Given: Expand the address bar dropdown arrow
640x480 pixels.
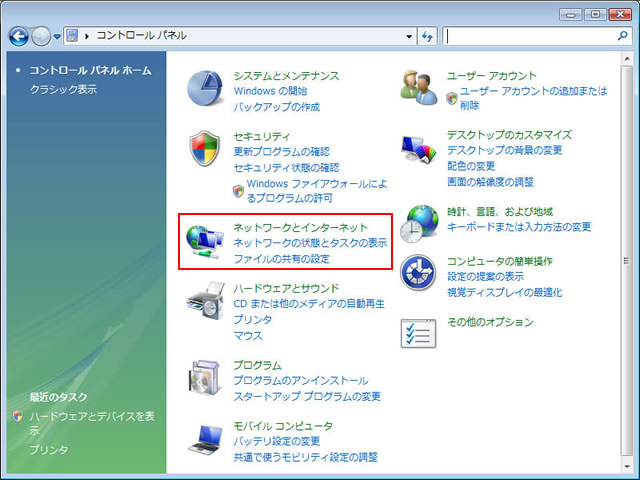Looking at the screenshot, I should click(x=410, y=36).
